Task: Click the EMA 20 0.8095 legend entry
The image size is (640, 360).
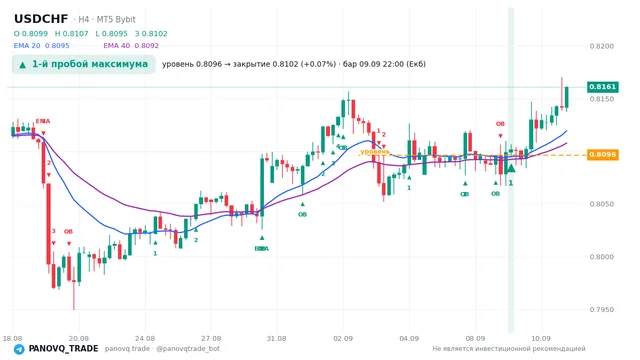Action: 42,46
